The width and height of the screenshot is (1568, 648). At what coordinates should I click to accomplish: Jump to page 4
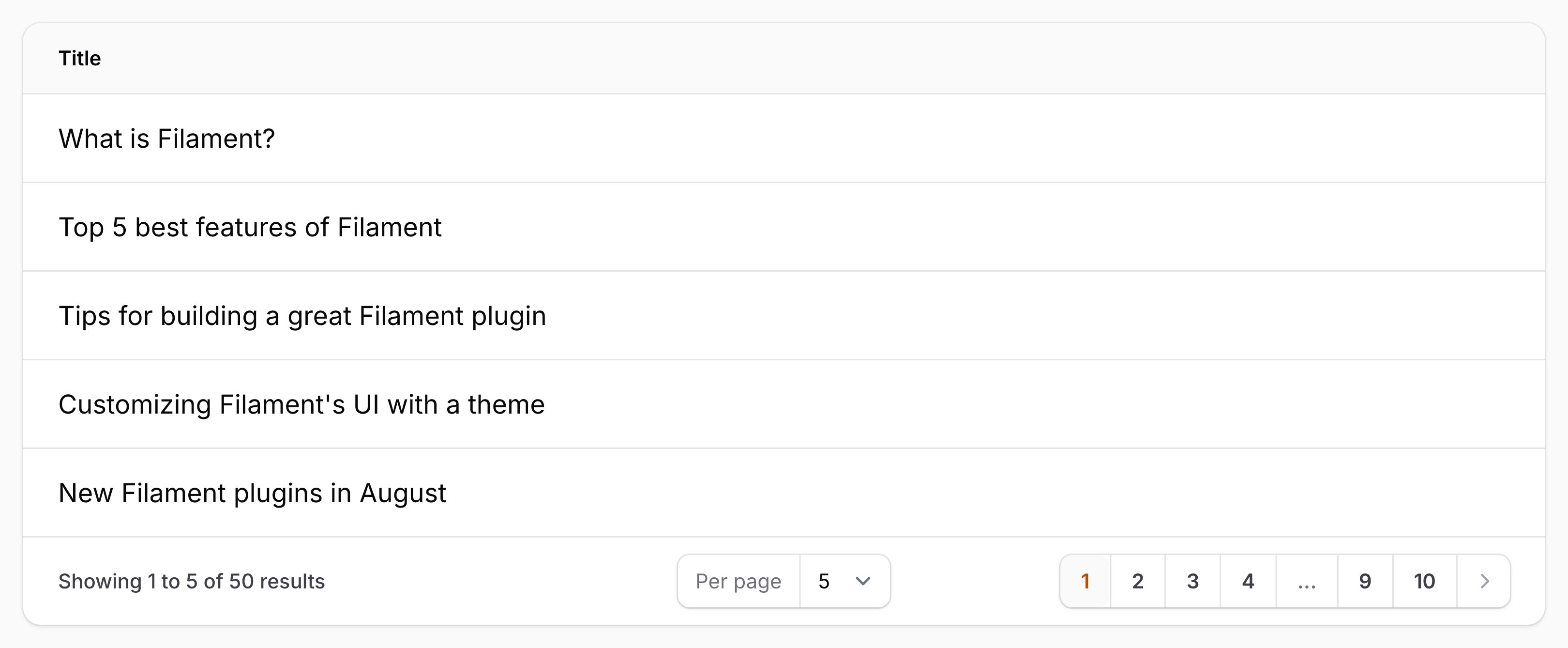[1248, 581]
